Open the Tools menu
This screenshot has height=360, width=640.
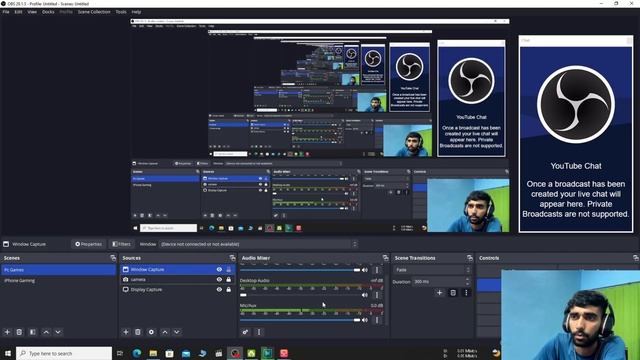pyautogui.click(x=121, y=12)
